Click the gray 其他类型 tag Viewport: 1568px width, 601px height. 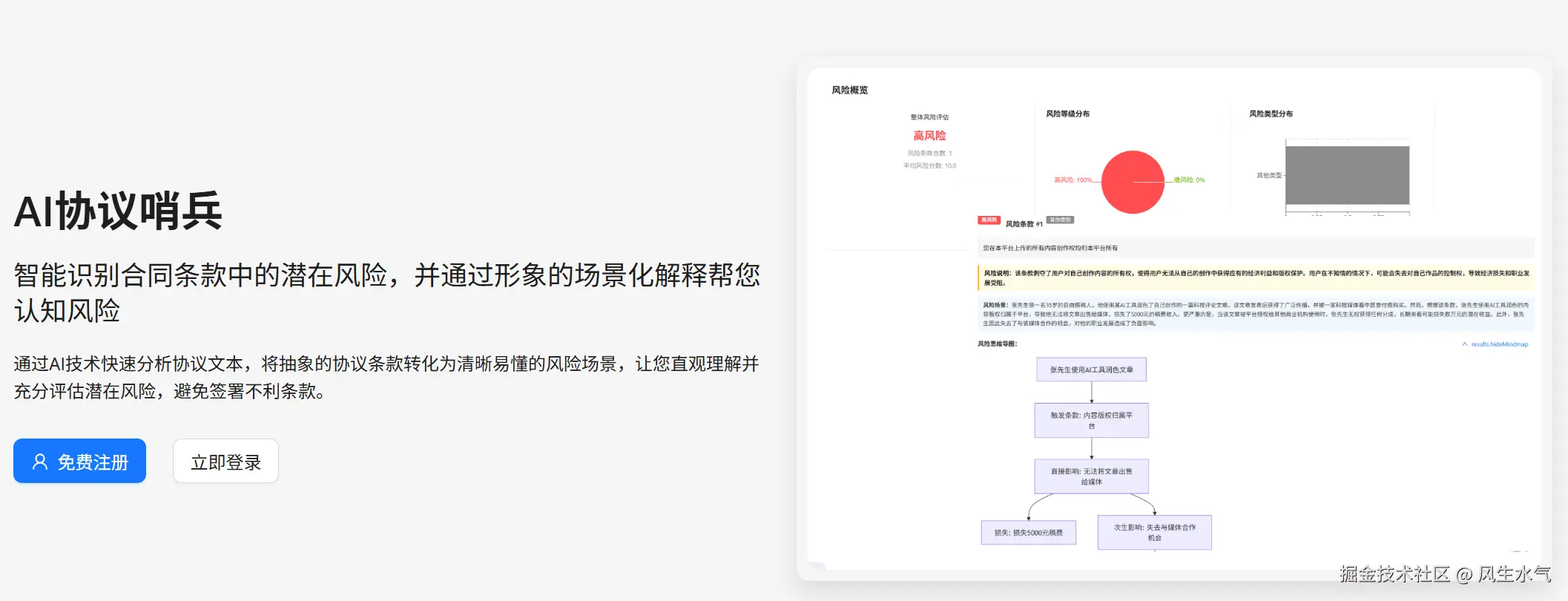coord(1060,220)
